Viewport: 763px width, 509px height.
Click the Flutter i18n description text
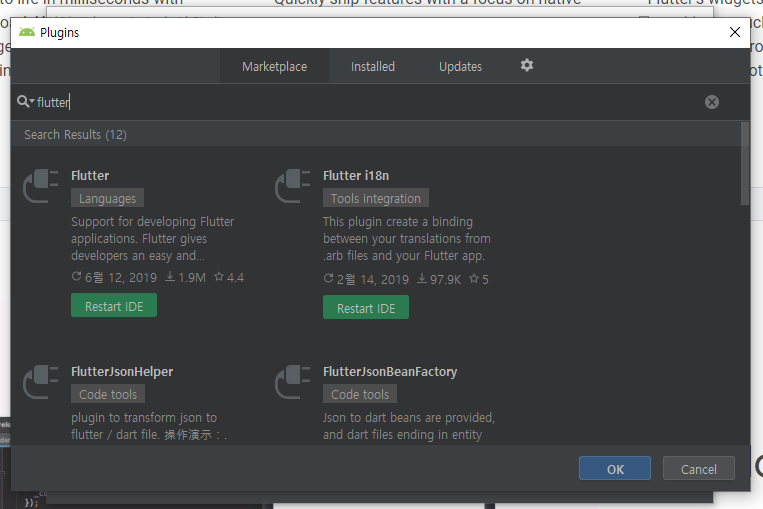coord(407,238)
